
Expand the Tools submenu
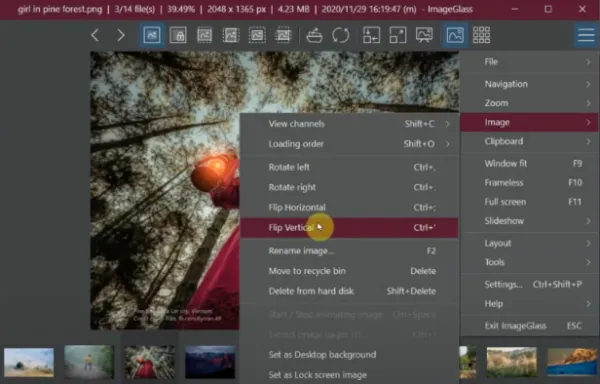(x=530, y=262)
